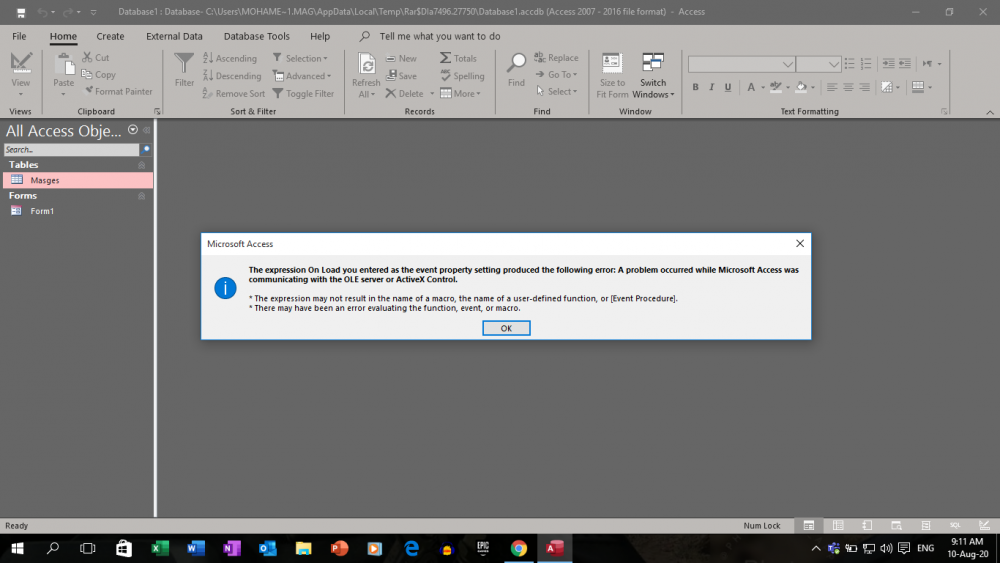Click Save record button

(x=401, y=76)
